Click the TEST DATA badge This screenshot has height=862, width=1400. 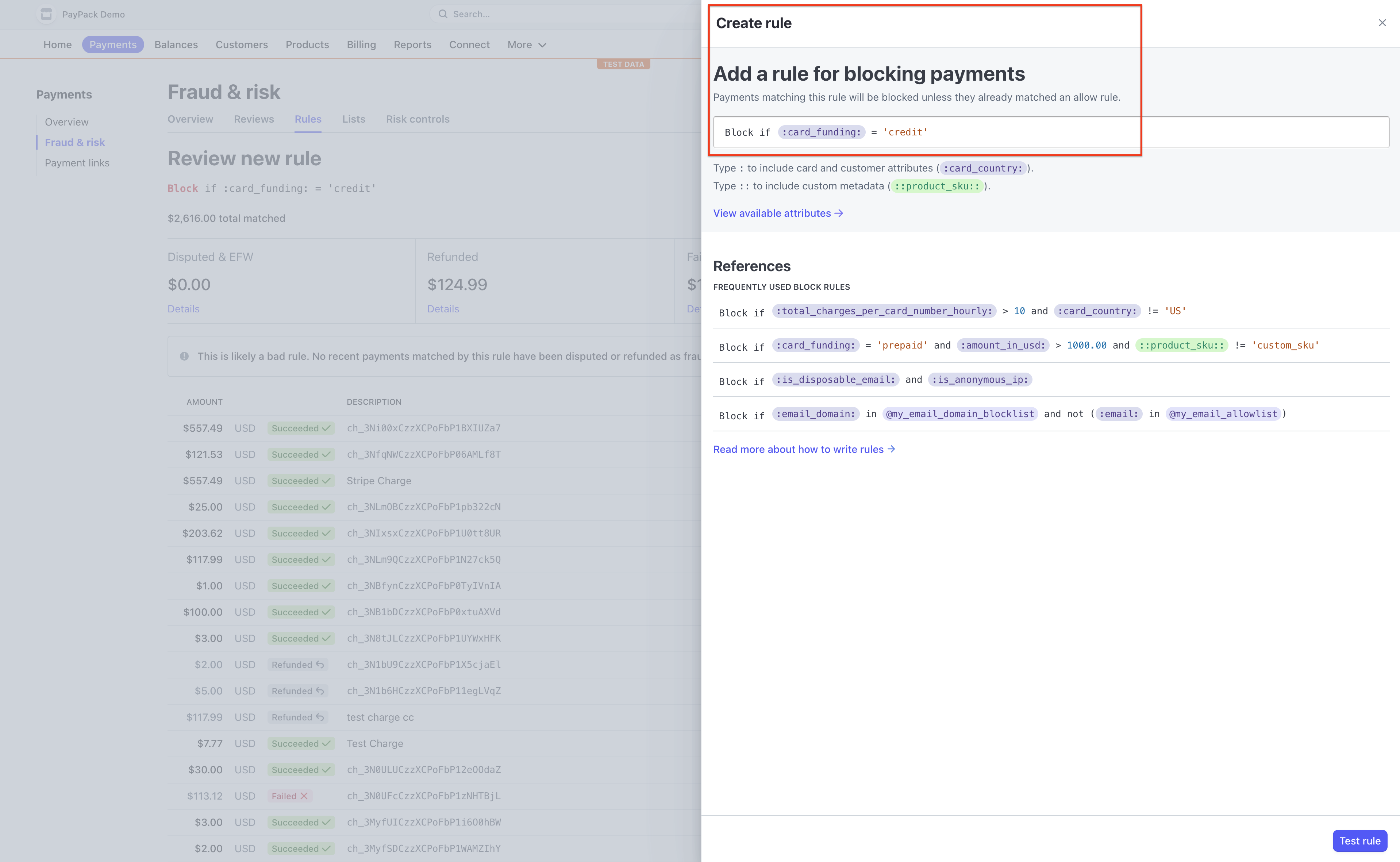pyautogui.click(x=624, y=65)
